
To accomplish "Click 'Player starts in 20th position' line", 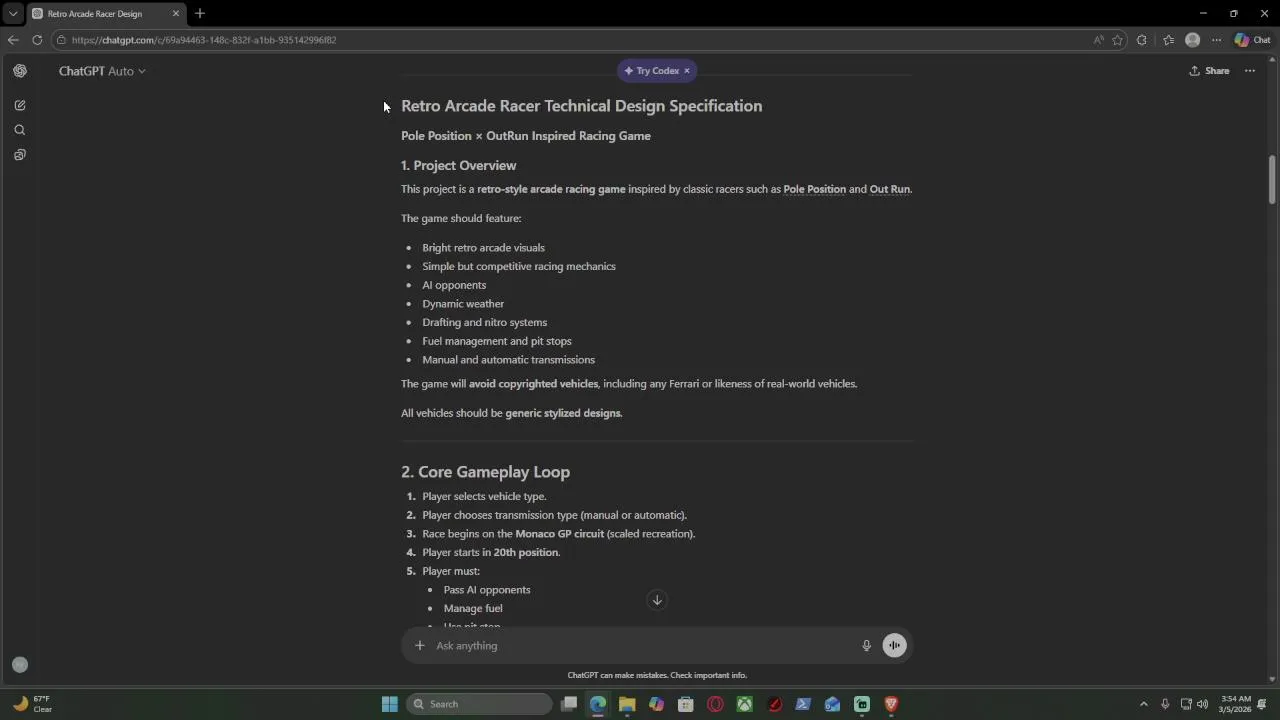I will (491, 552).
